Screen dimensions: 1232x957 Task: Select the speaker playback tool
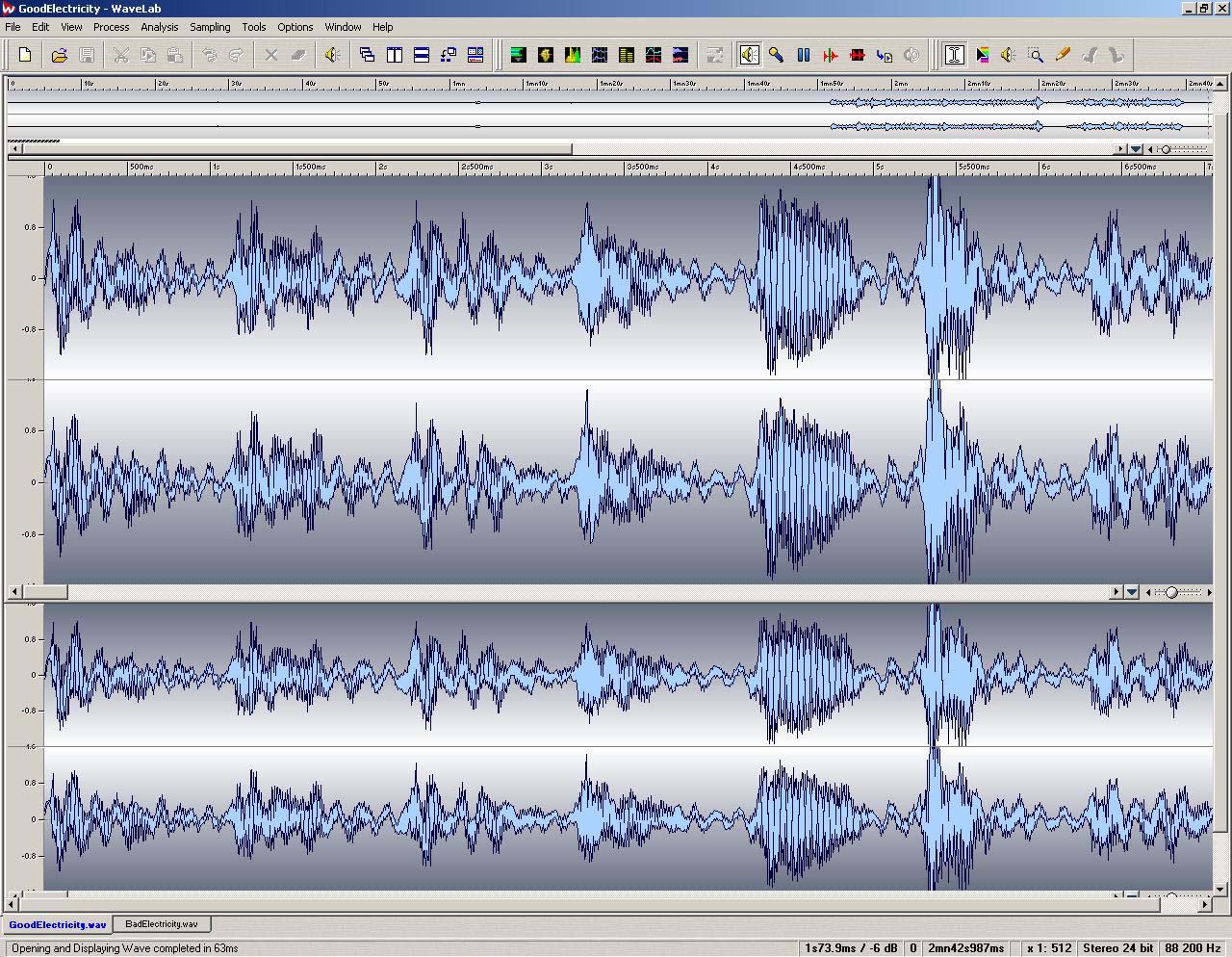click(x=1009, y=55)
